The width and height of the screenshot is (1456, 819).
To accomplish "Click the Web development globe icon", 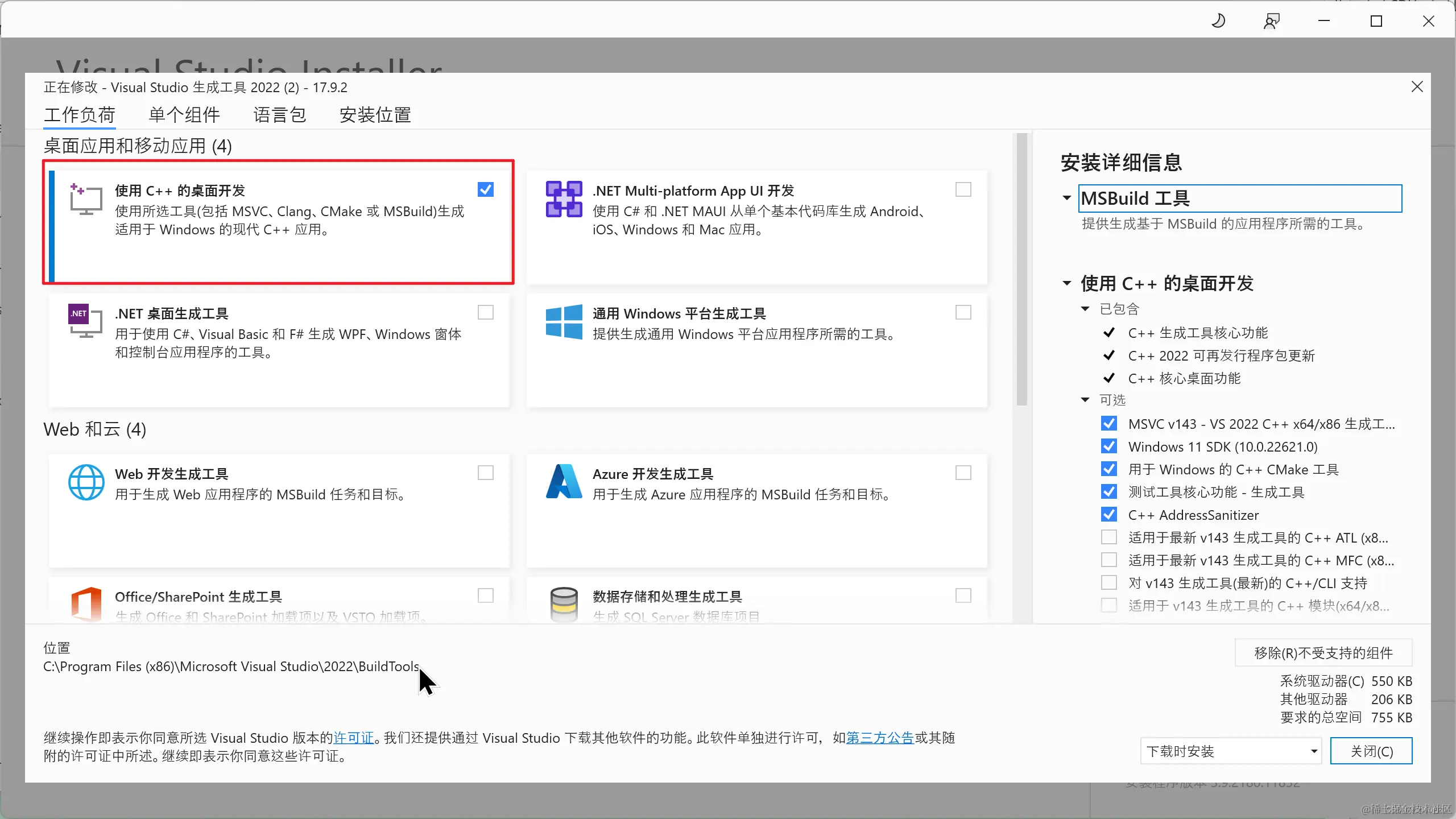I will pos(86,482).
